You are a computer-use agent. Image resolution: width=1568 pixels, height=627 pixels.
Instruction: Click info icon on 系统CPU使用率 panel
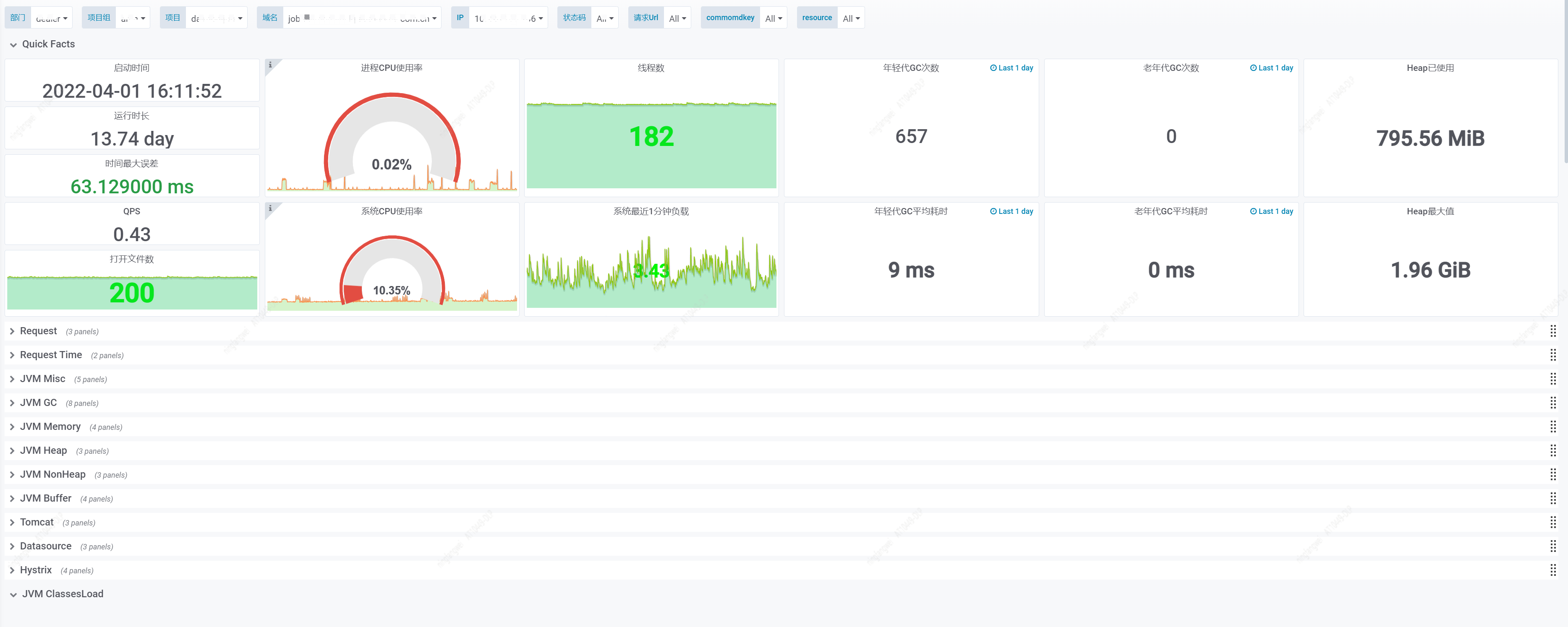[270, 208]
